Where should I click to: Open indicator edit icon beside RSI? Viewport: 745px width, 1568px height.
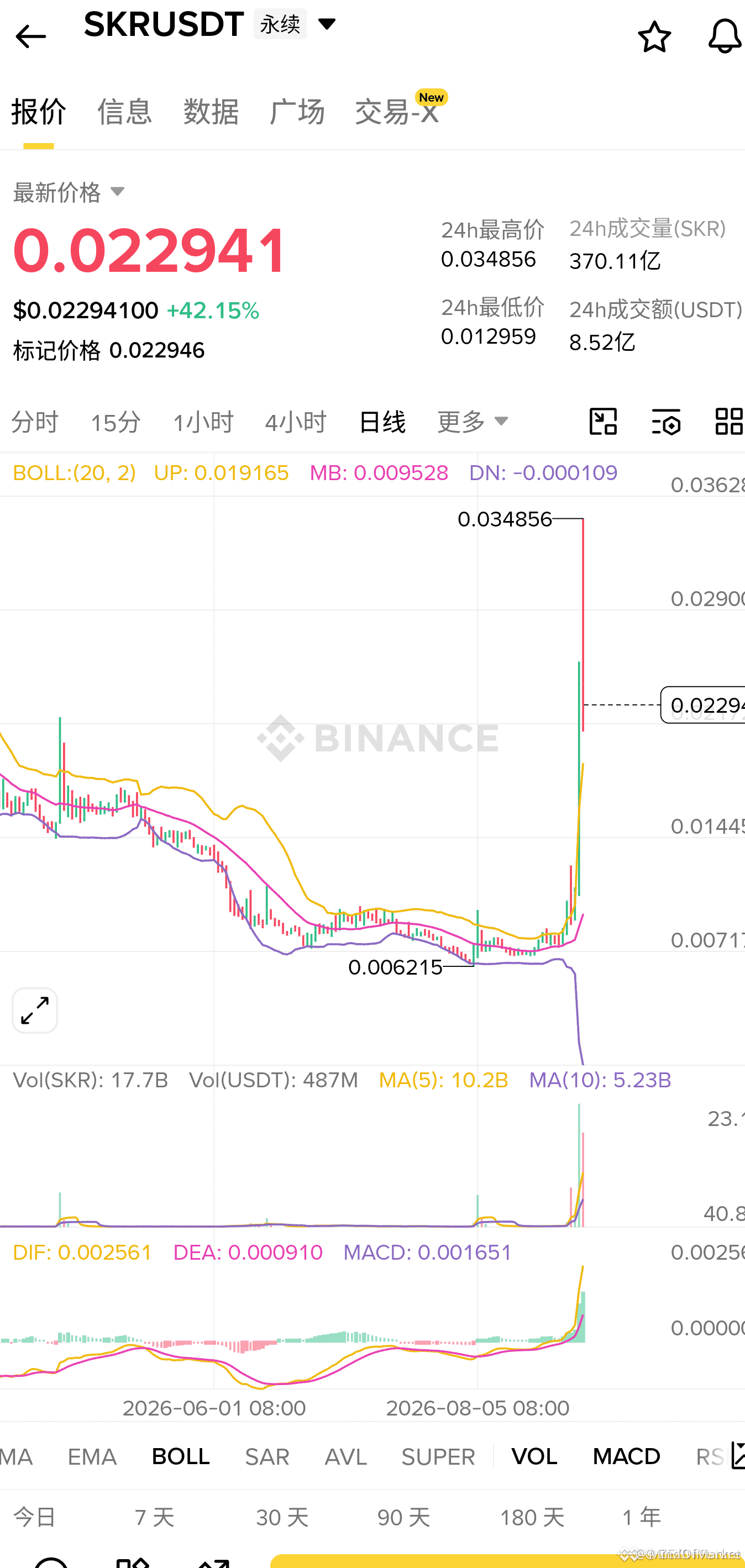click(737, 1456)
